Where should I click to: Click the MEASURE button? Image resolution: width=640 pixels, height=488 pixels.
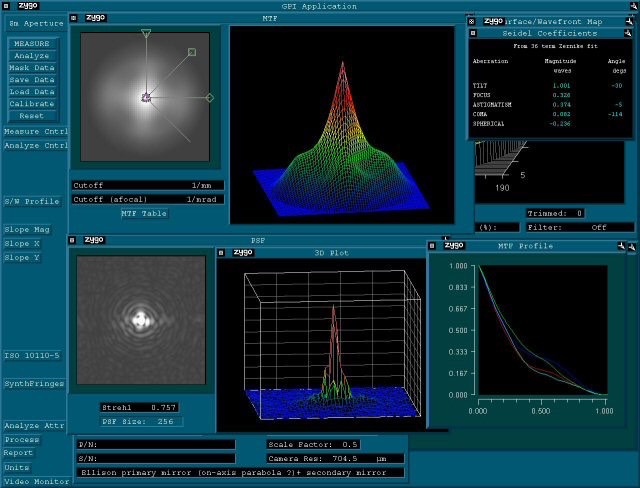32,44
